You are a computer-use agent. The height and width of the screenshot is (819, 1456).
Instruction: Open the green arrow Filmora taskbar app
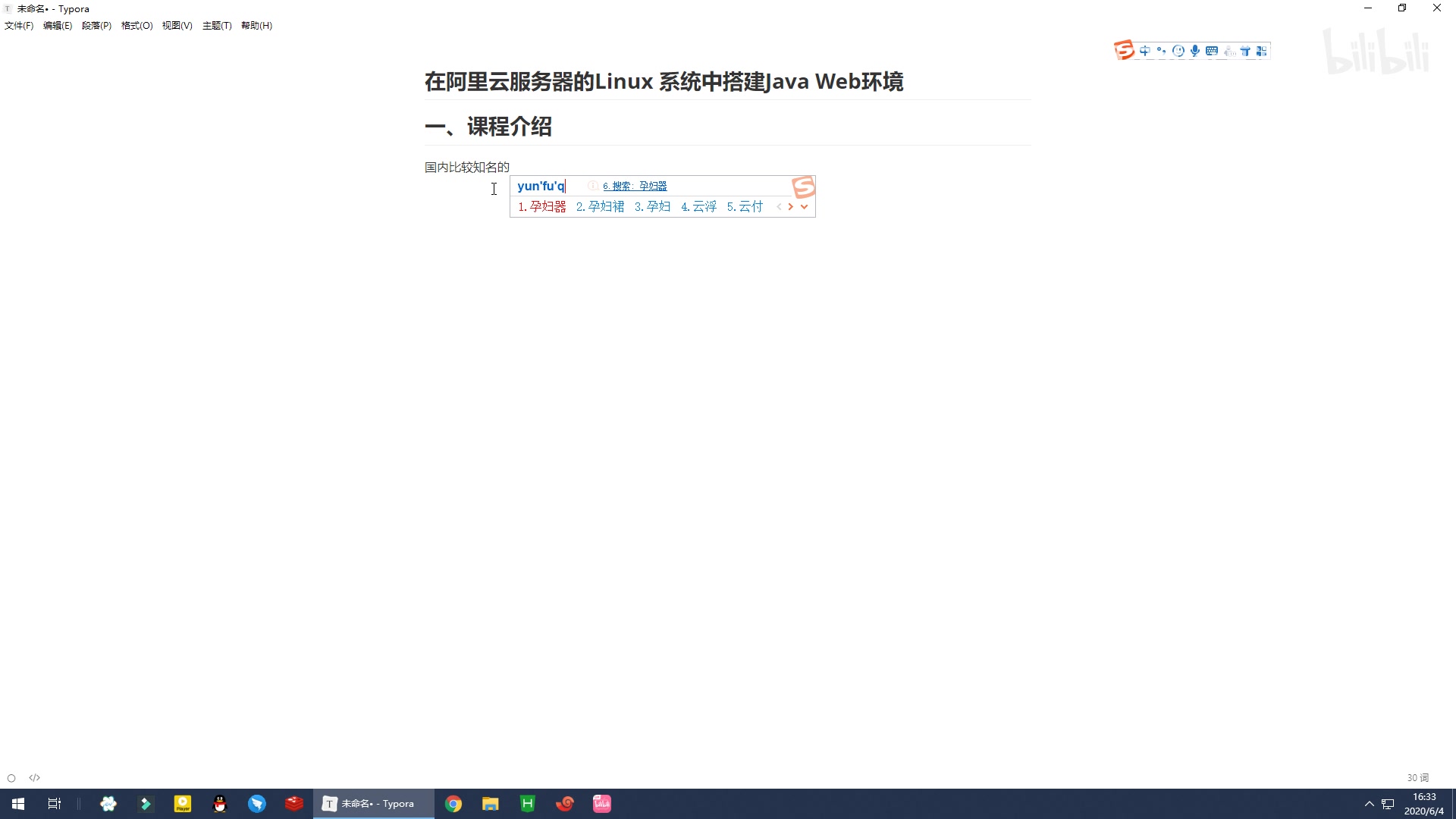(x=146, y=804)
